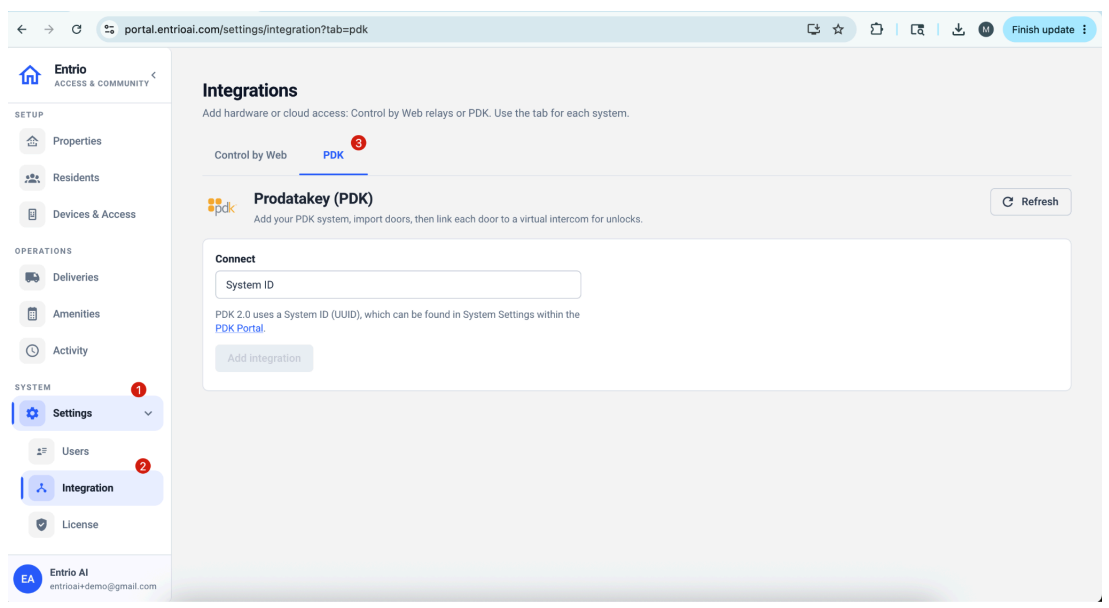This screenshot has width=1109, height=608.
Task: Click the Refresh button
Action: (x=1030, y=202)
